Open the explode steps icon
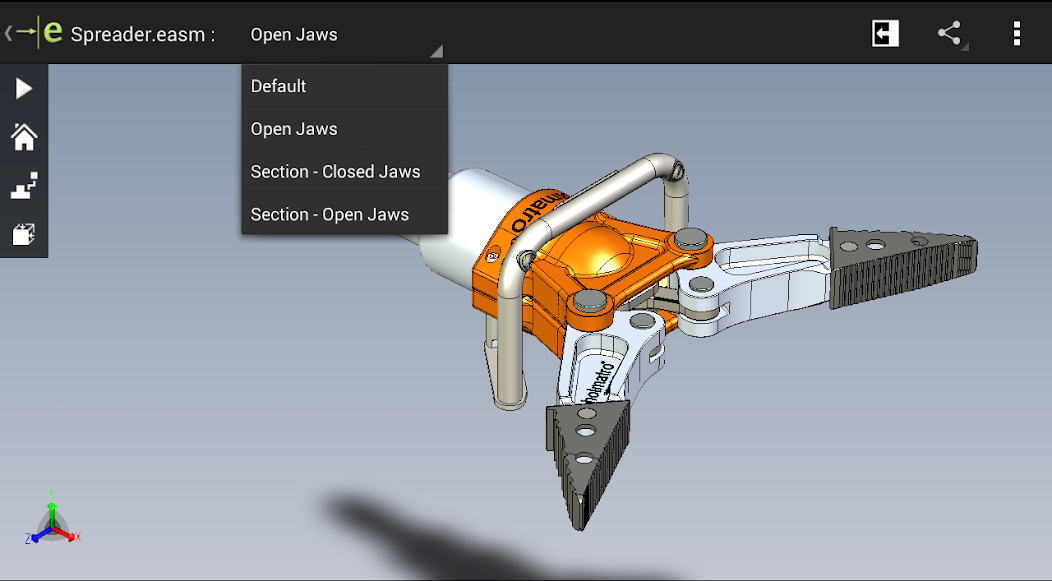Viewport: 1052px width, 581px height. [x=23, y=186]
